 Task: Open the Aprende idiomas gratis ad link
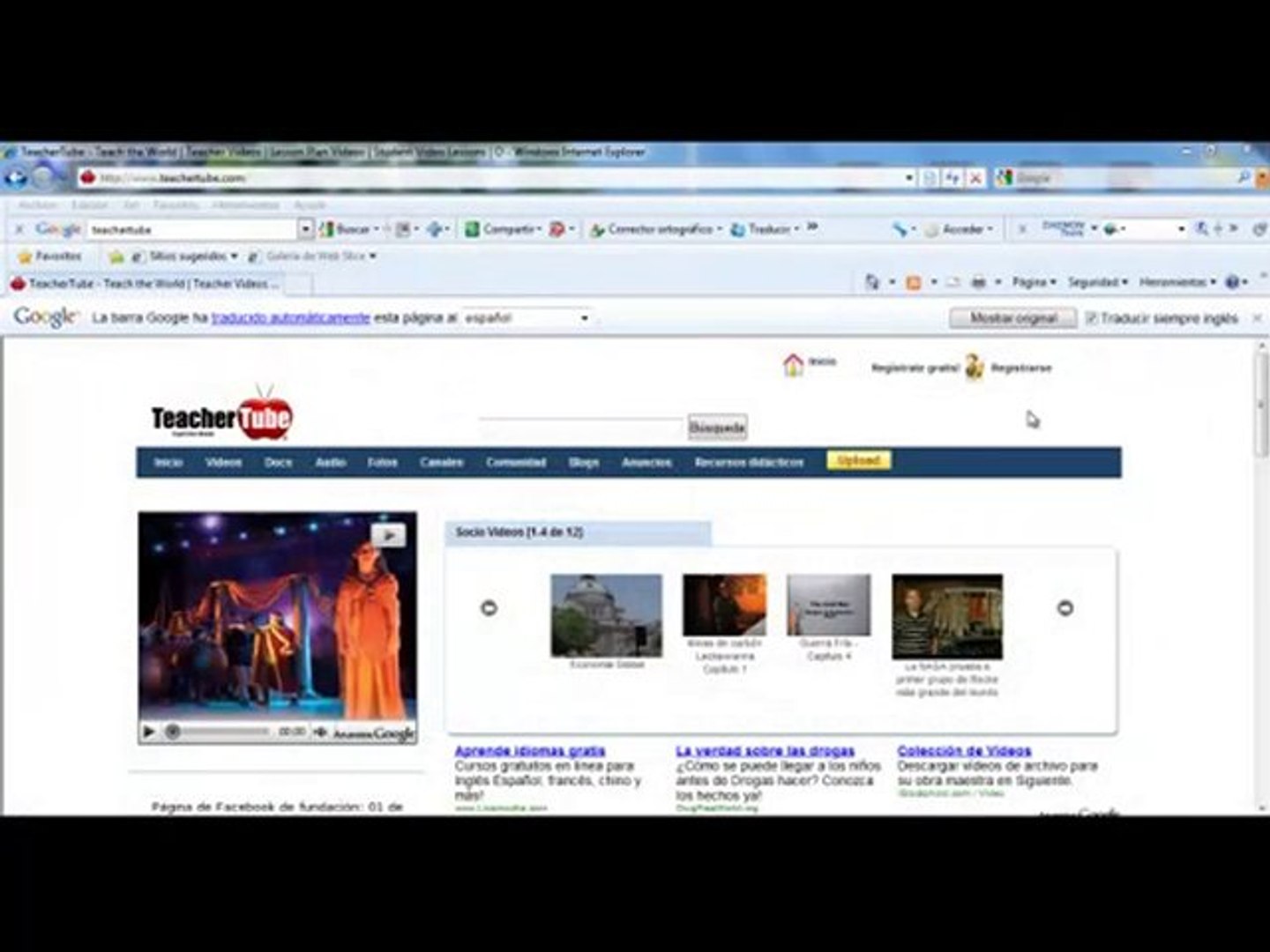click(x=529, y=751)
